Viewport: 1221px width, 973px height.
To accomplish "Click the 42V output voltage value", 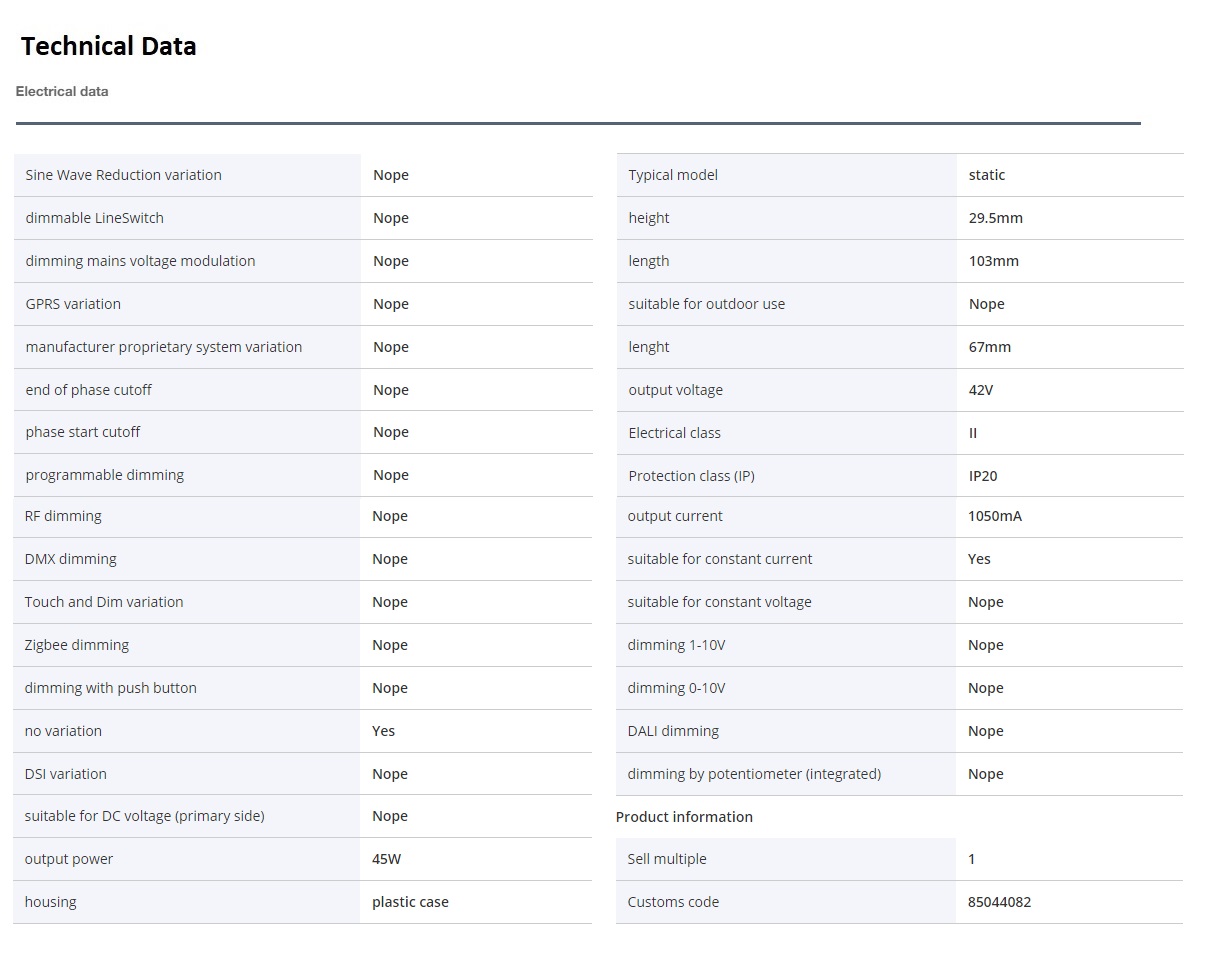I will [x=980, y=390].
